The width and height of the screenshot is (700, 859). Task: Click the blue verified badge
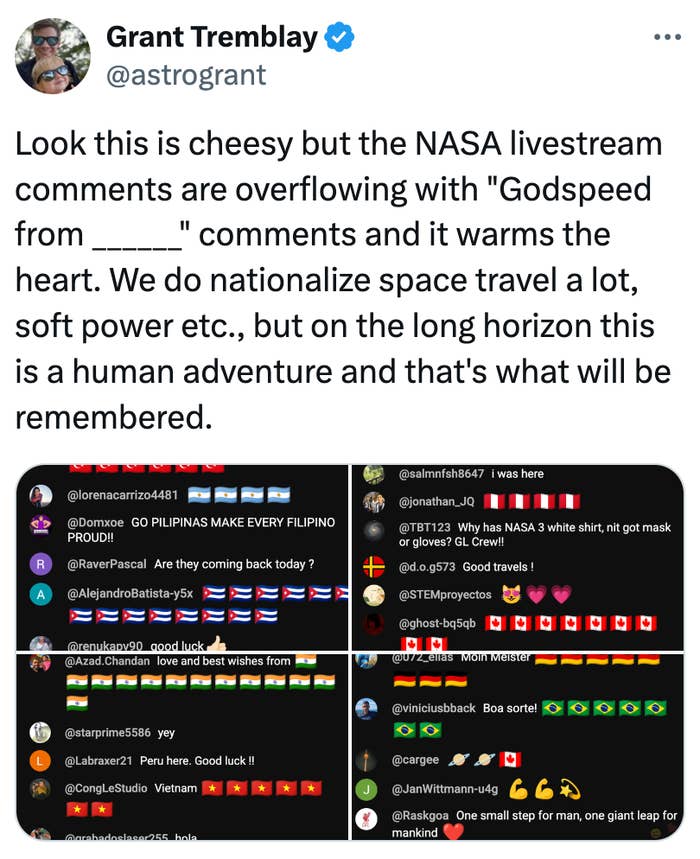coord(340,39)
